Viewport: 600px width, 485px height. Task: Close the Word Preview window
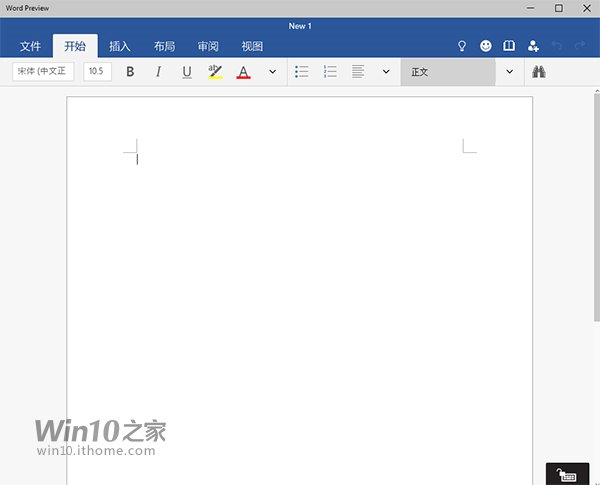pos(587,8)
